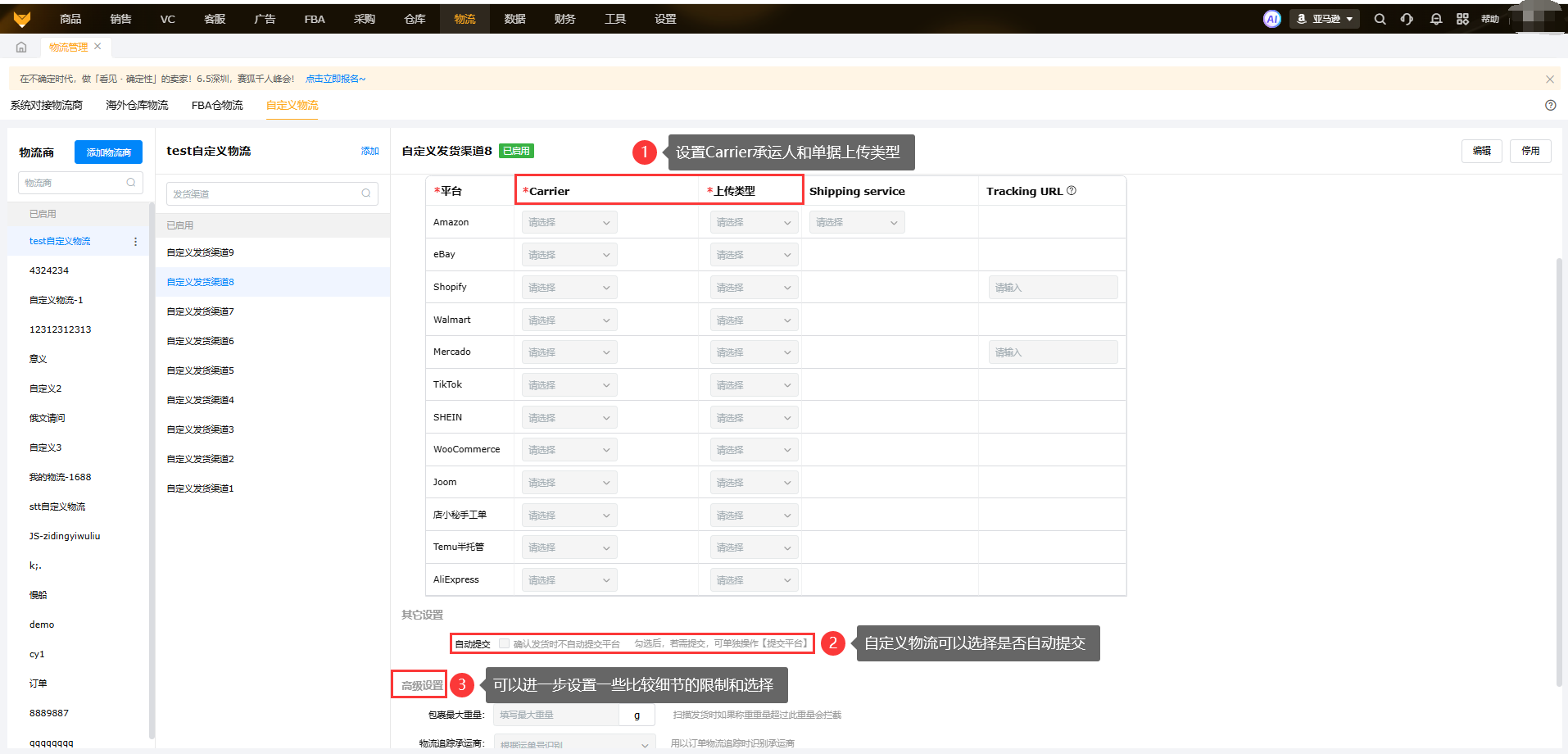Image resolution: width=1568 pixels, height=754 pixels.
Task: Open the apps grid icon
Action: 1462,19
